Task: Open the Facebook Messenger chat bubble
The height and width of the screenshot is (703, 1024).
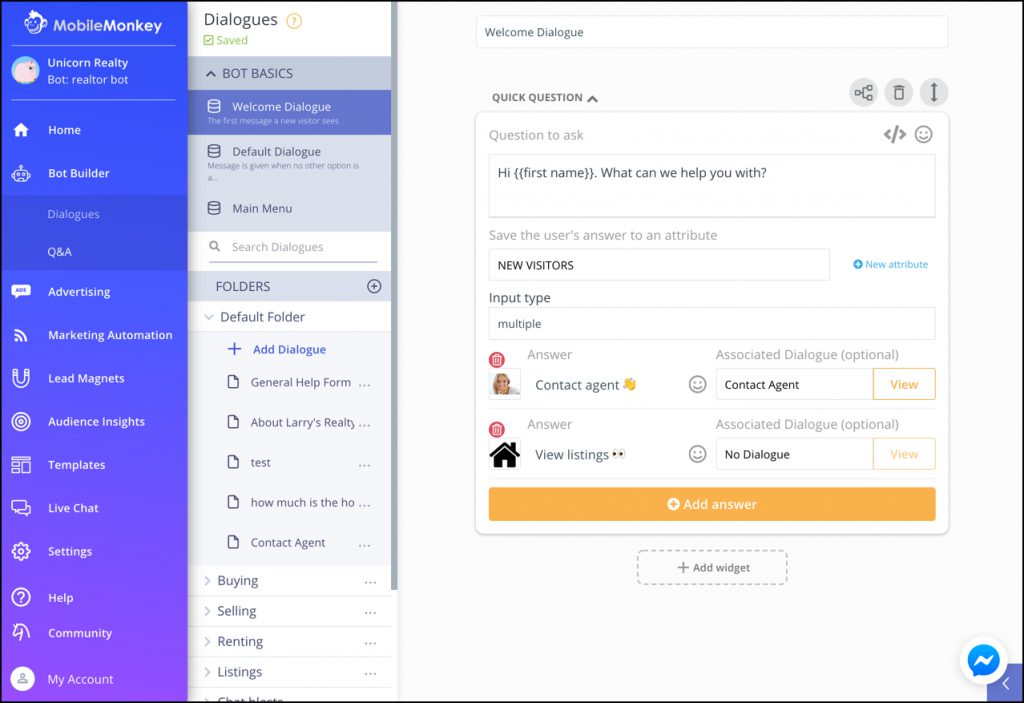Action: pyautogui.click(x=983, y=661)
